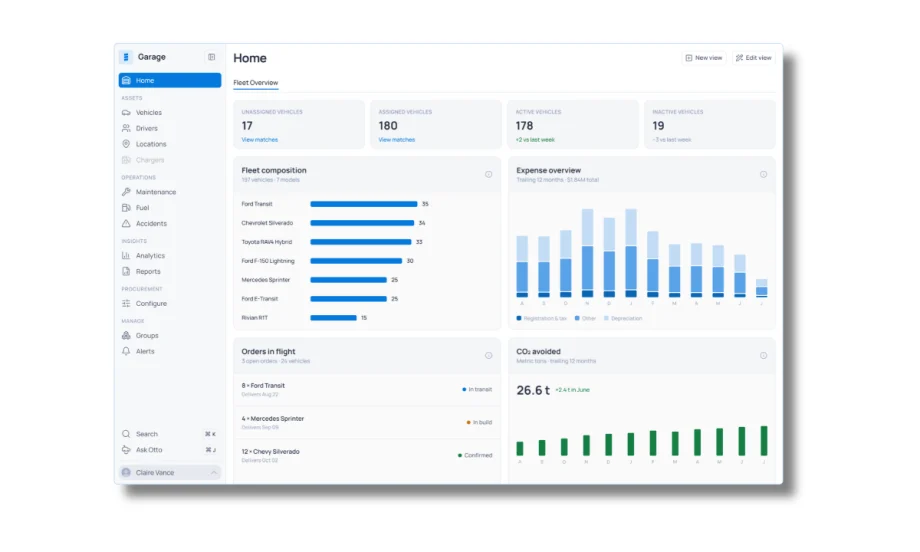This screenshot has height=552, width=920.
Task: Click the Home icon in sidebar
Action: [126, 80]
